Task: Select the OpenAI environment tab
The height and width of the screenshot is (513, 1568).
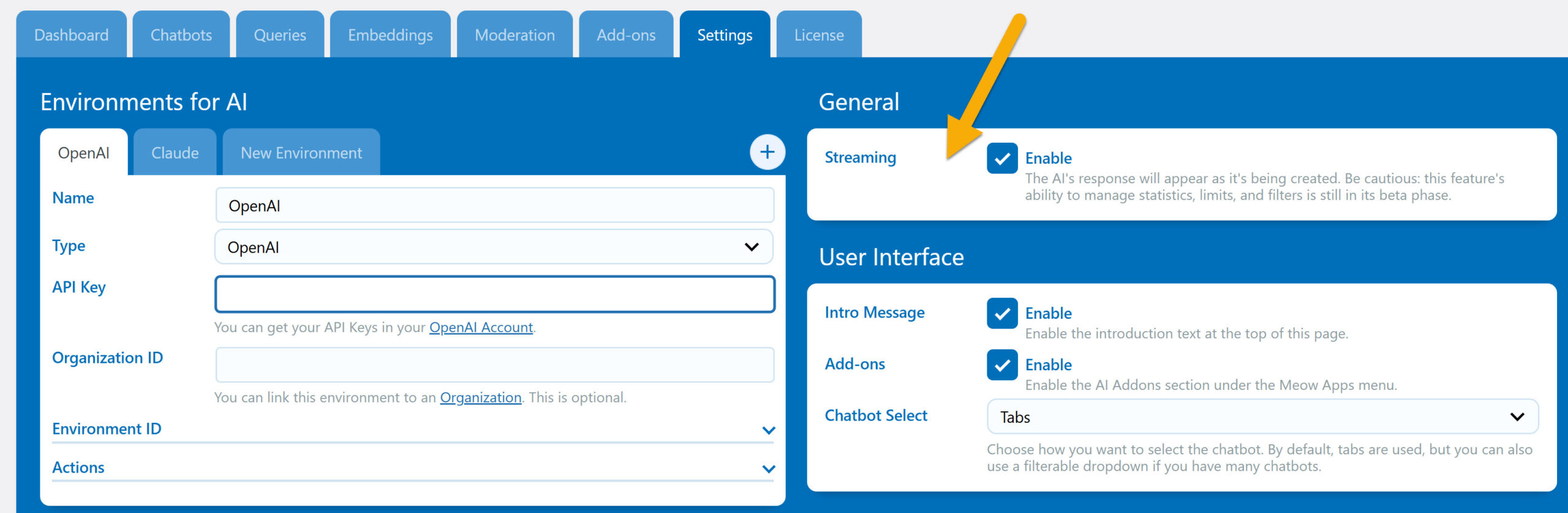Action: 84,153
